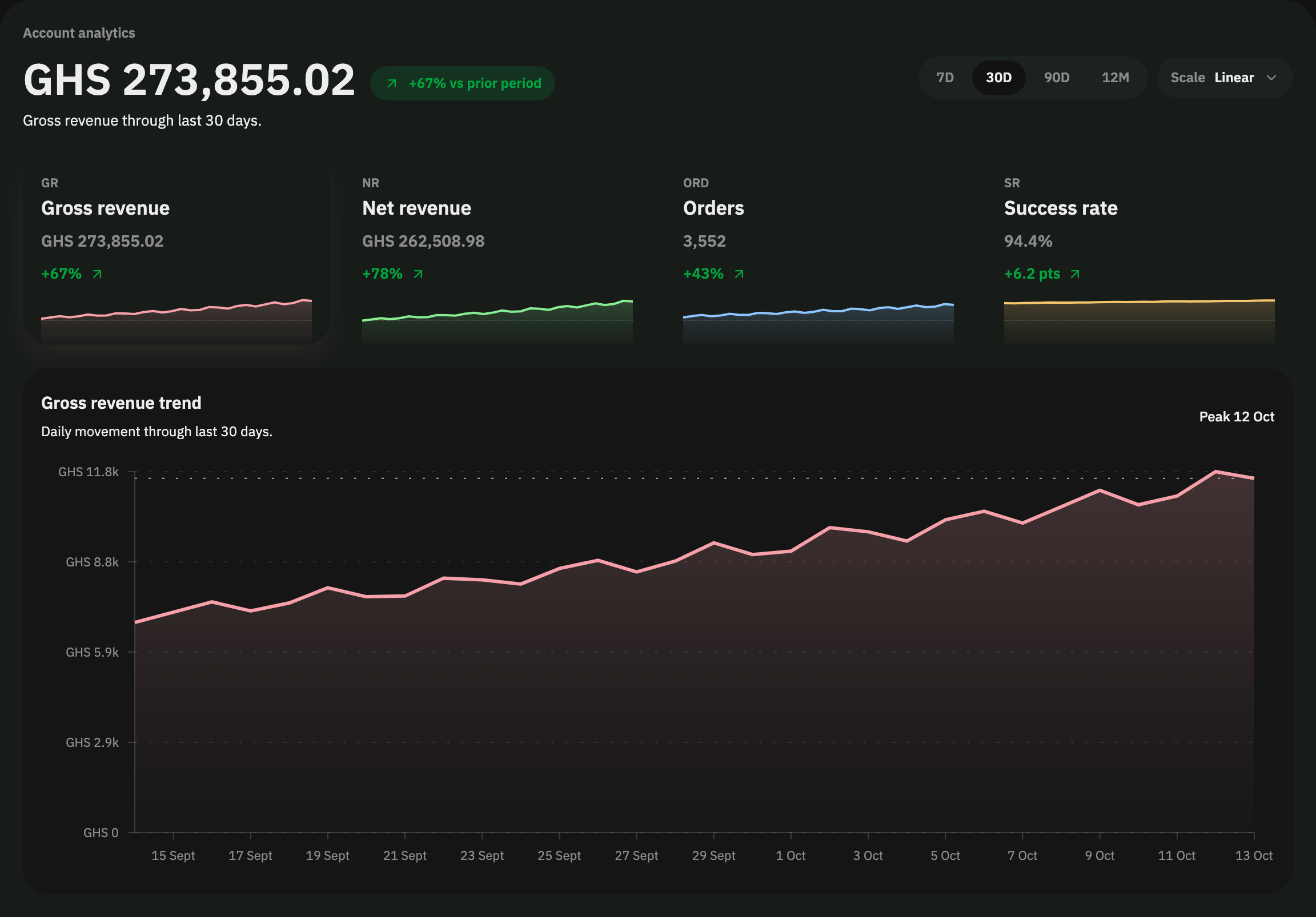
Task: Switch the time range to 7D
Action: point(945,78)
